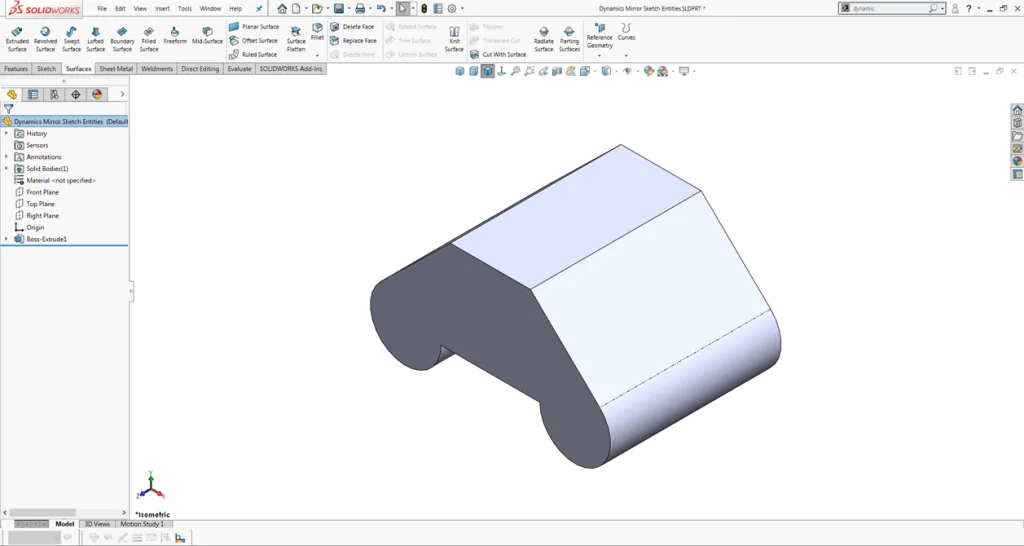Screen dimensions: 1024x546
Task: Click the Ruled Surface command
Action: coord(253,54)
